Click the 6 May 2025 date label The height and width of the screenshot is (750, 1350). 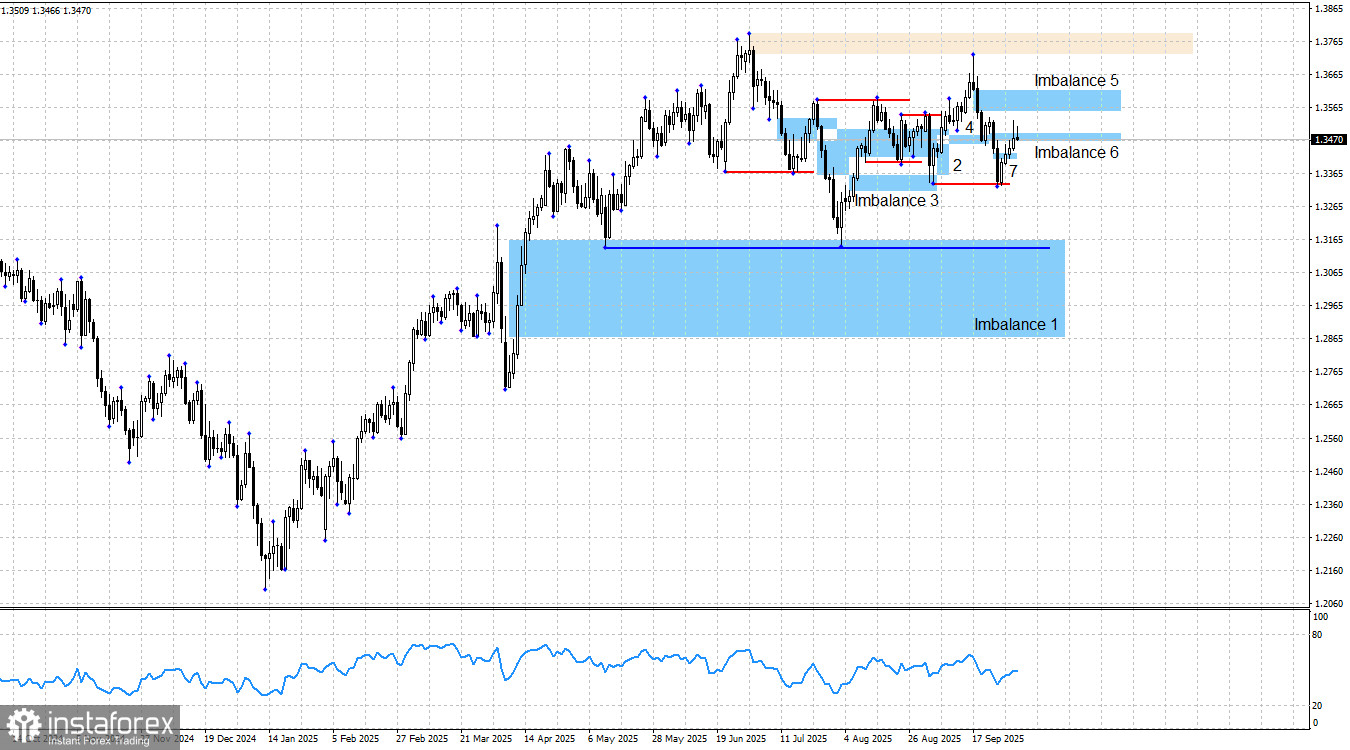coord(613,739)
